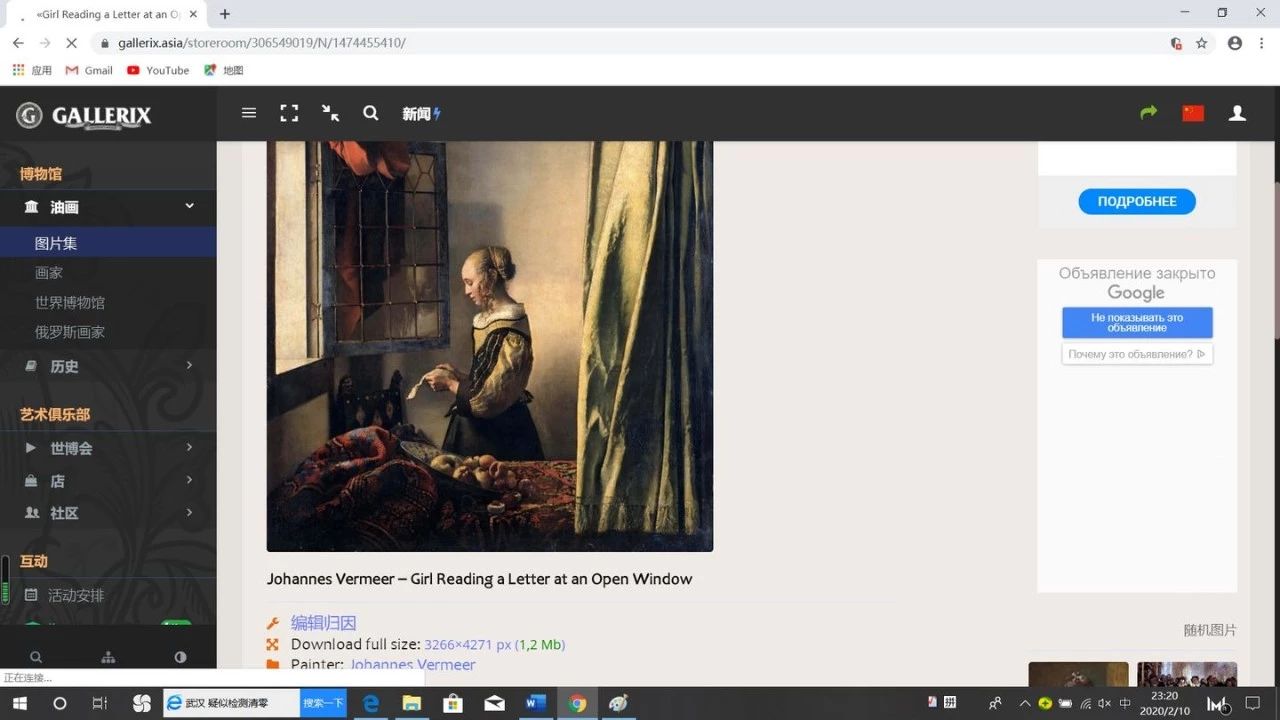Expand the 历史 sidebar menu
1280x720 pixels.
click(x=189, y=366)
